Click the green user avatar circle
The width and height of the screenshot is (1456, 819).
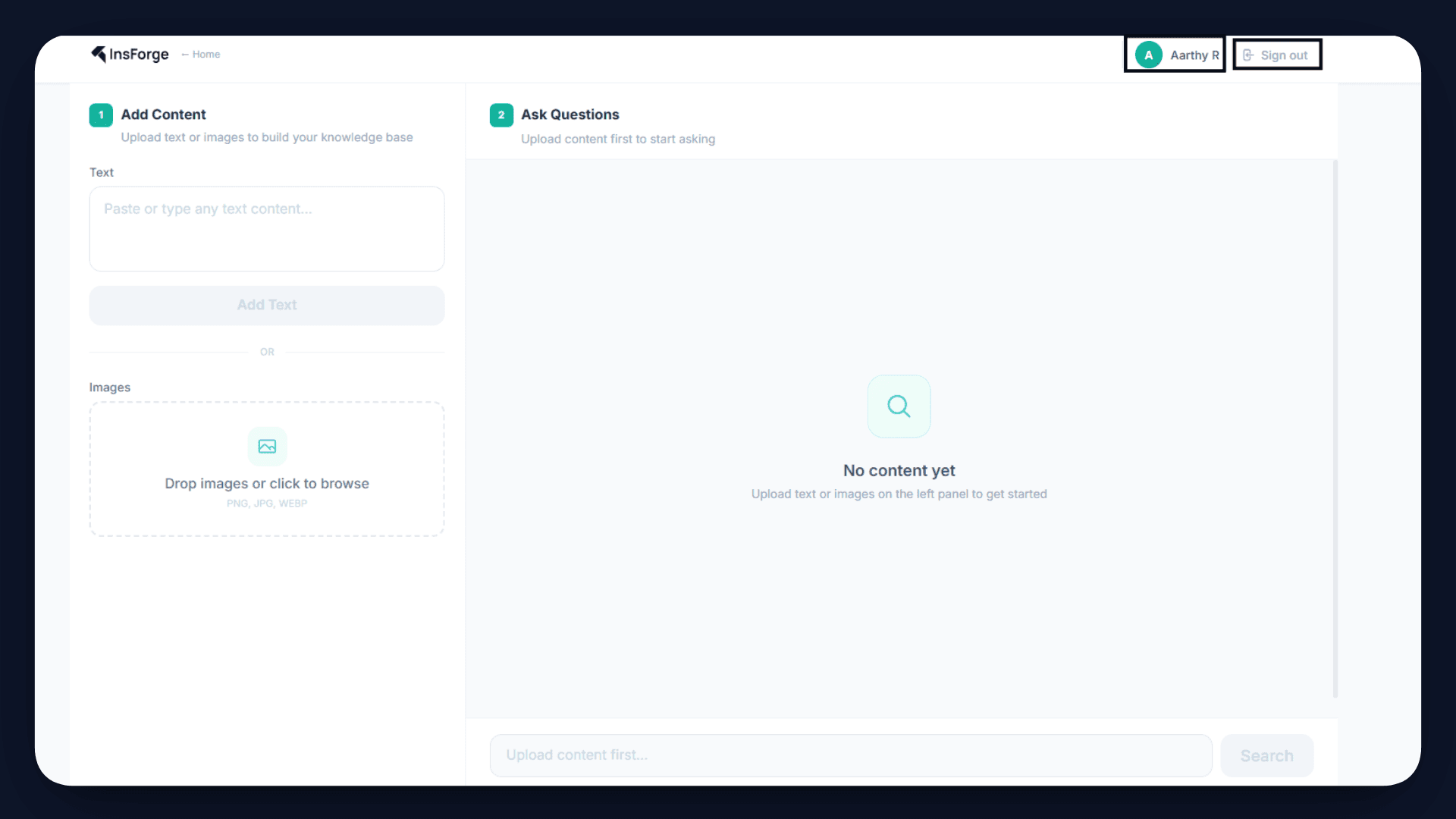pos(1148,55)
